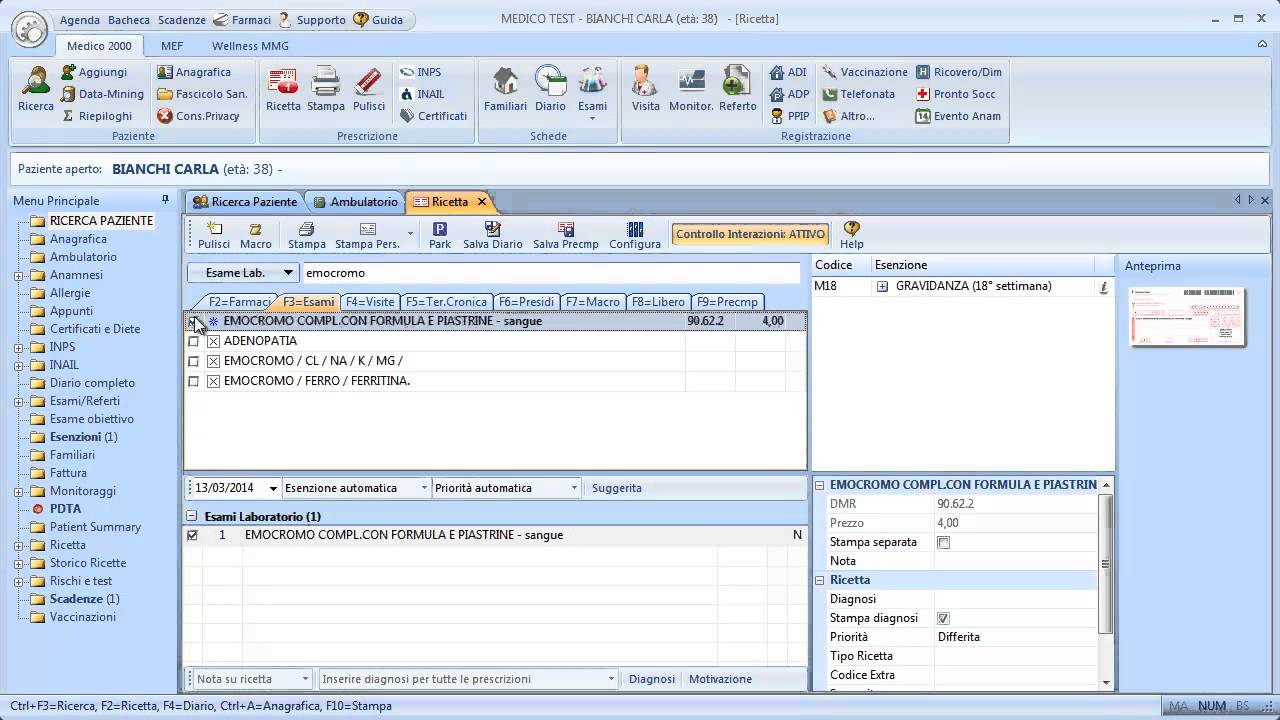Image resolution: width=1280 pixels, height=720 pixels.
Task: Click the Vaccinazione syringe icon
Action: [x=865, y=72]
